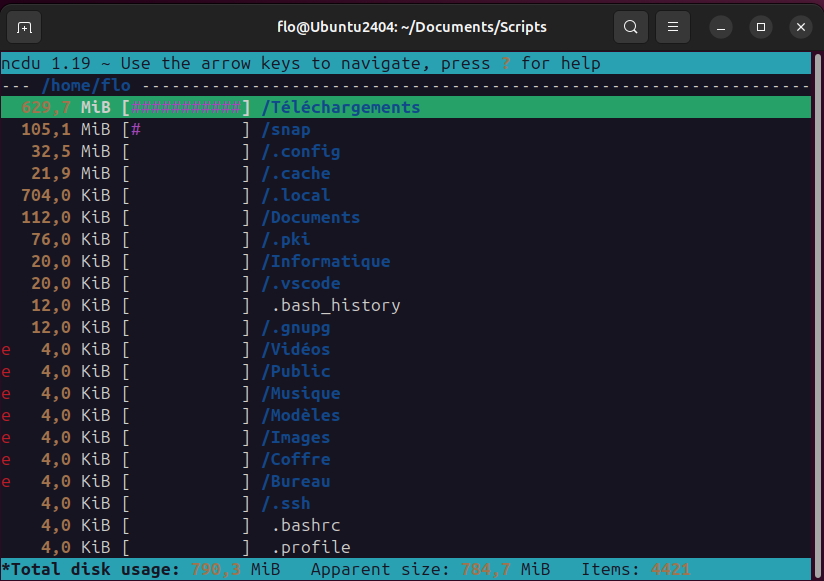Image resolution: width=824 pixels, height=581 pixels.
Task: Select the /.ssh directory
Action: 287,503
